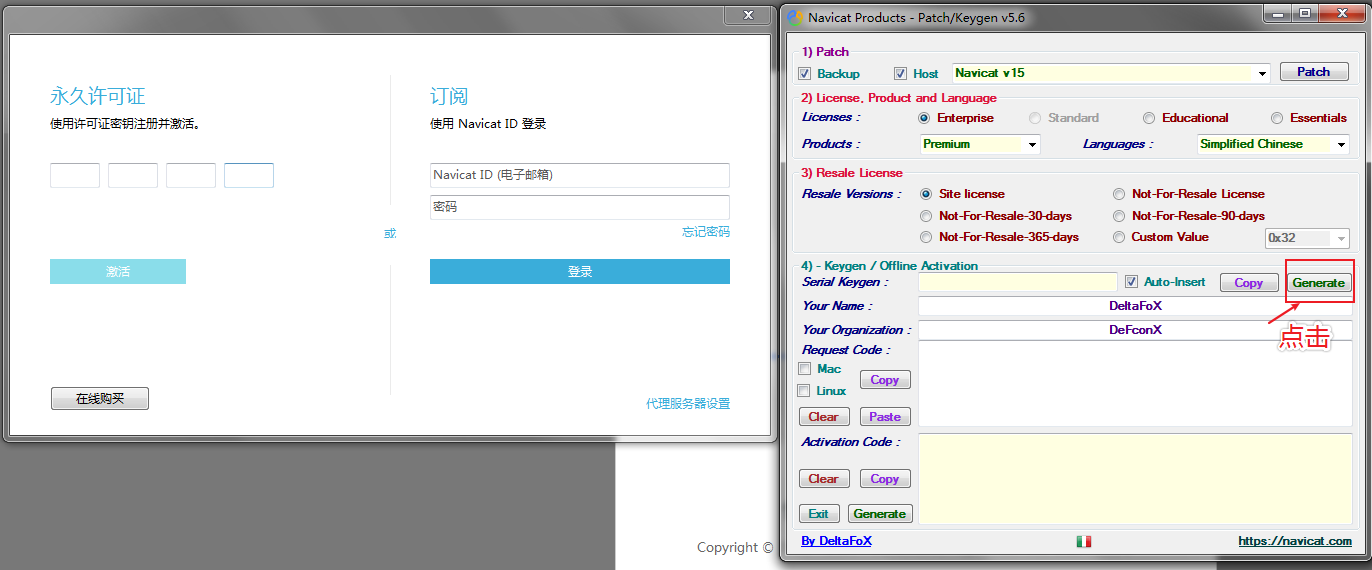Select the Educational license radio button
This screenshot has height=570, width=1372.
[1149, 118]
